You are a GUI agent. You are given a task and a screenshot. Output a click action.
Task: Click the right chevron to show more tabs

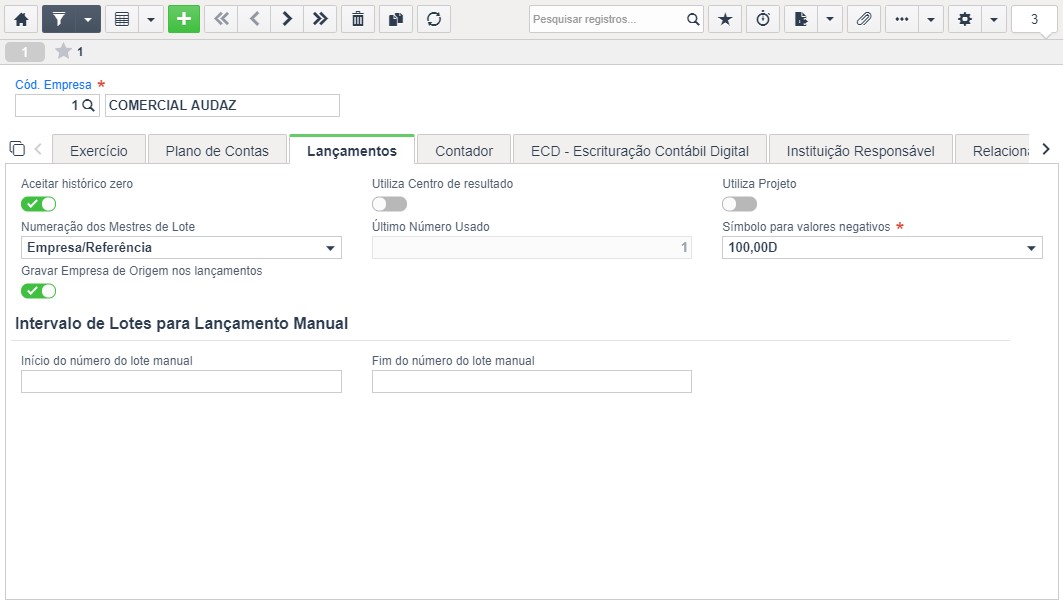click(x=1046, y=149)
